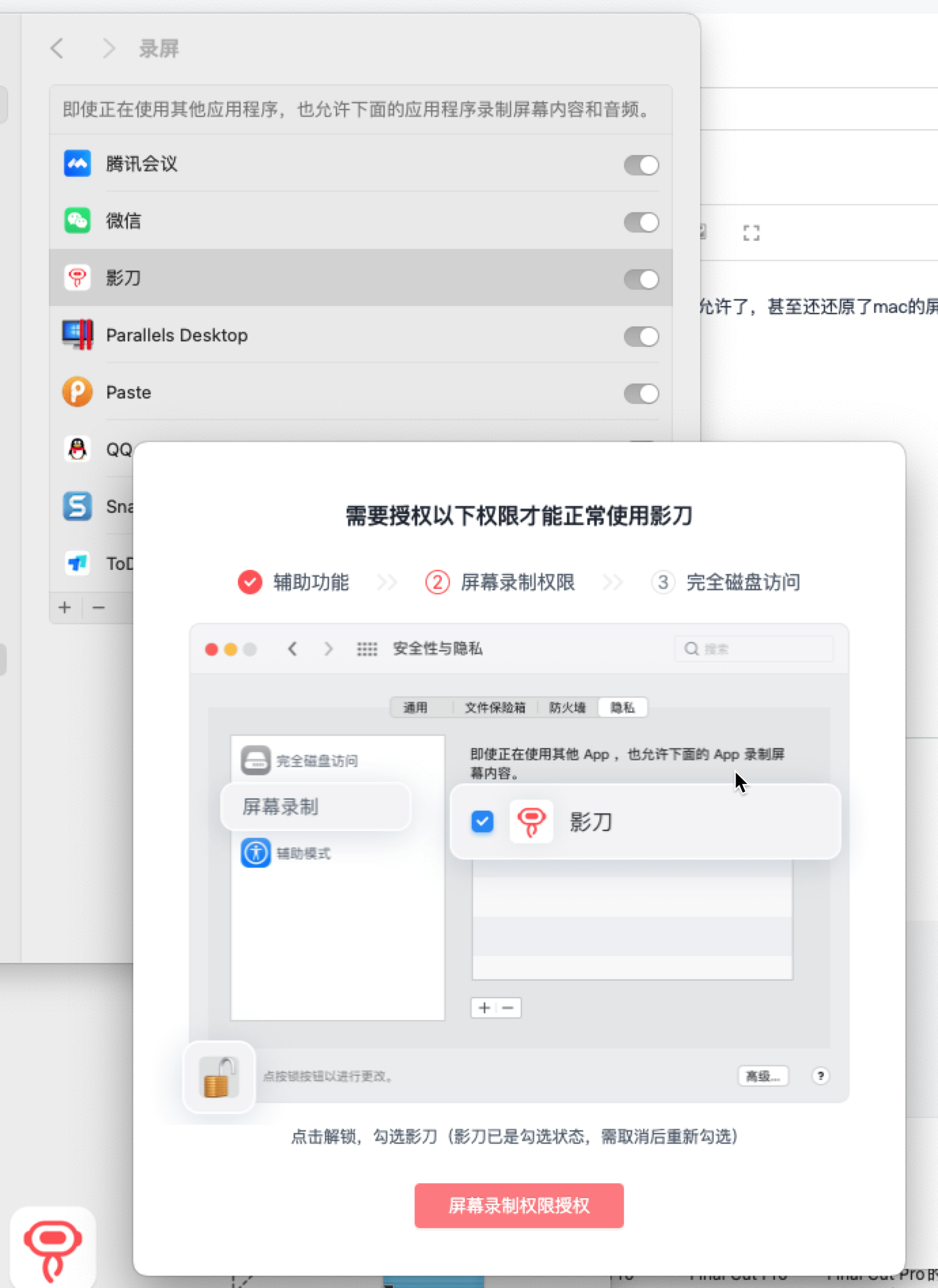Open the floating 影刀 logo at the screen corner
Viewport: 938px width, 1288px height.
[53, 1247]
